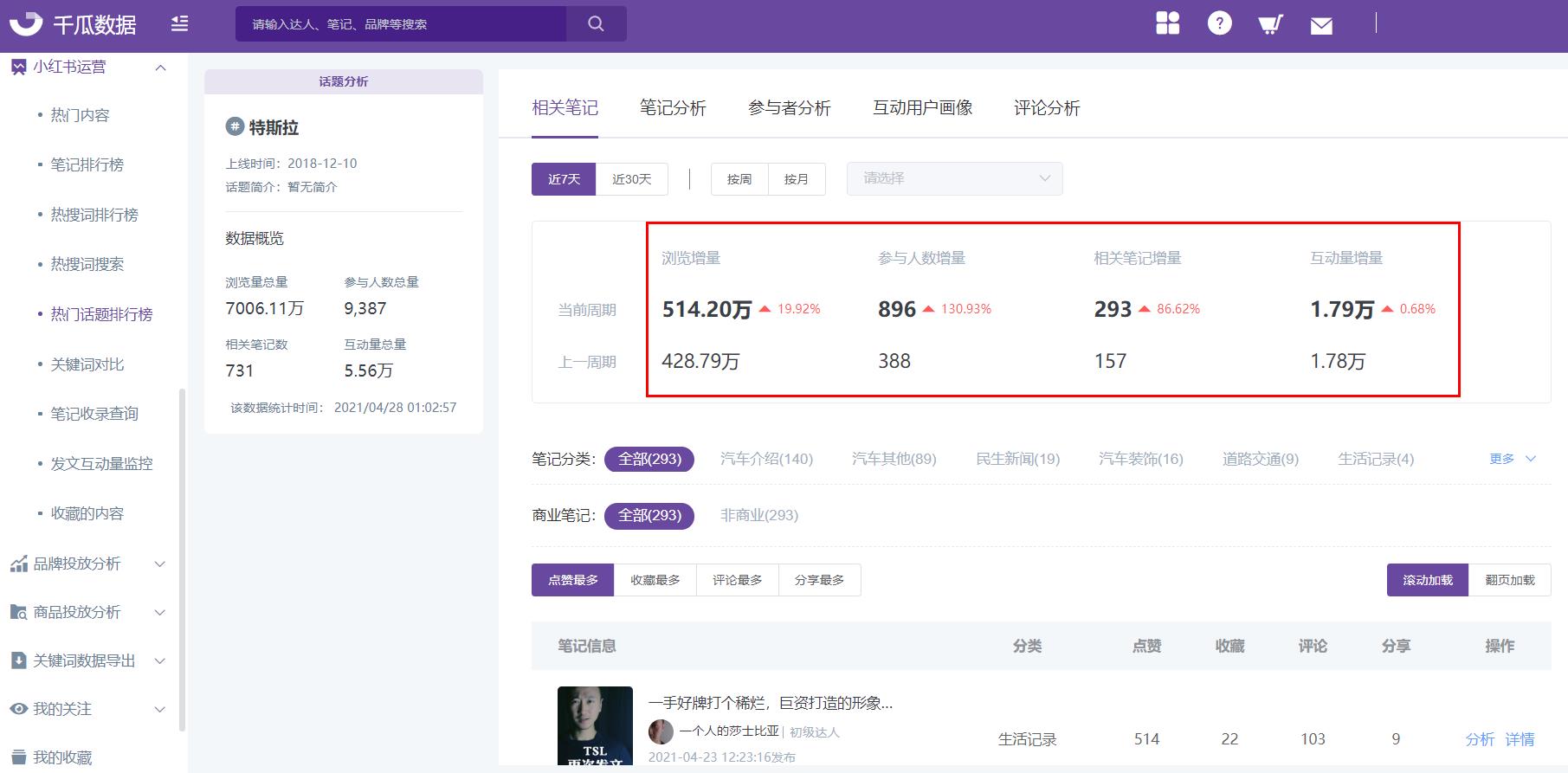Sort notes by 评论最多

point(738,580)
